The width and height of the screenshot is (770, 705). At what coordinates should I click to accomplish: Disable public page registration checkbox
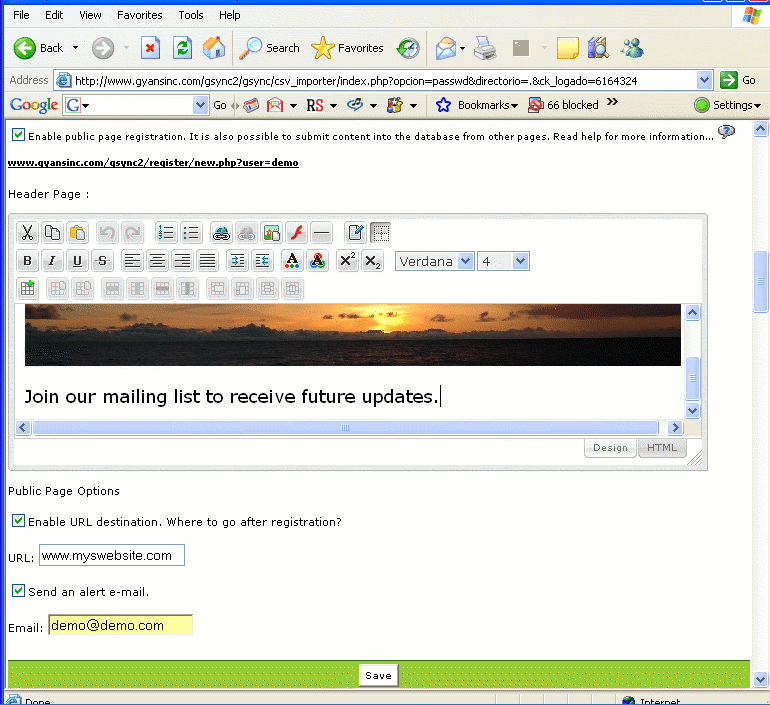coord(18,135)
